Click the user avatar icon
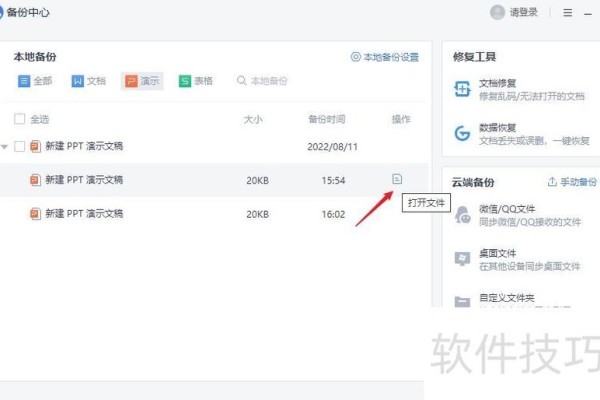The image size is (600, 400). pyautogui.click(x=497, y=12)
